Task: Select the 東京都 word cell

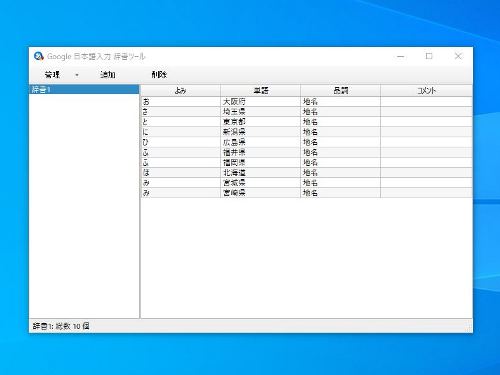Action: (260, 122)
